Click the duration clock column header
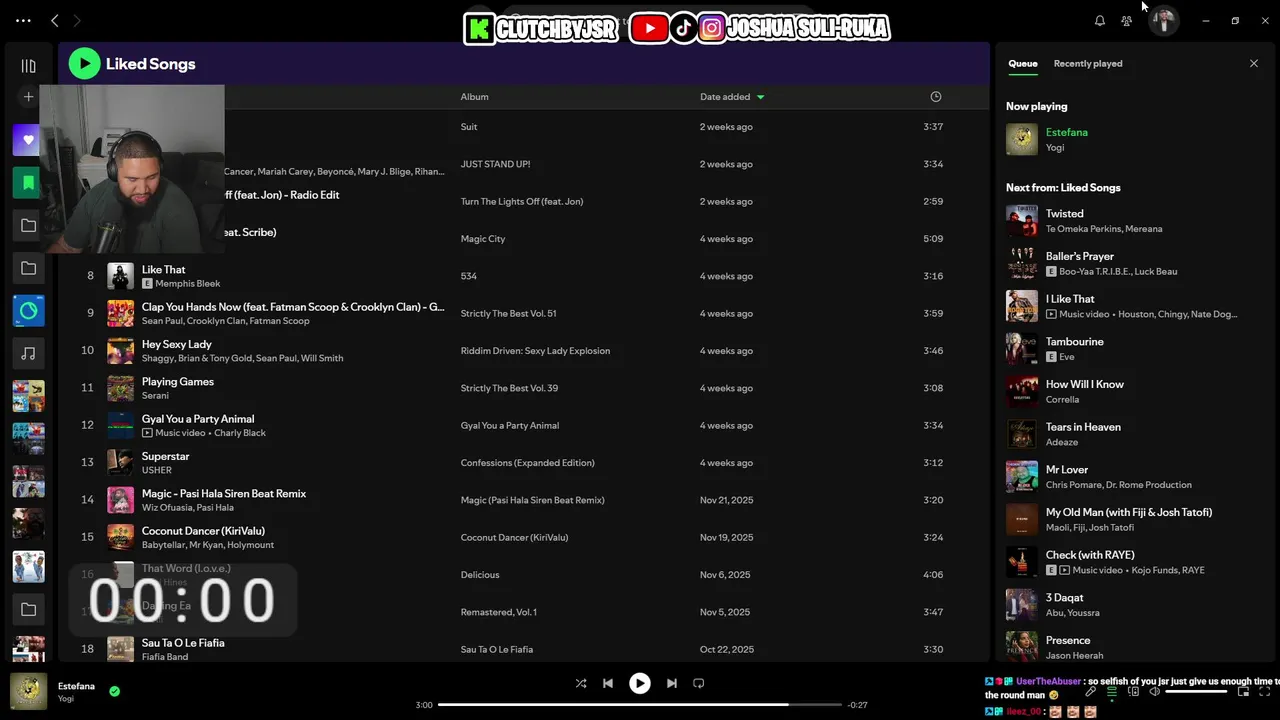The height and width of the screenshot is (720, 1280). click(x=936, y=97)
